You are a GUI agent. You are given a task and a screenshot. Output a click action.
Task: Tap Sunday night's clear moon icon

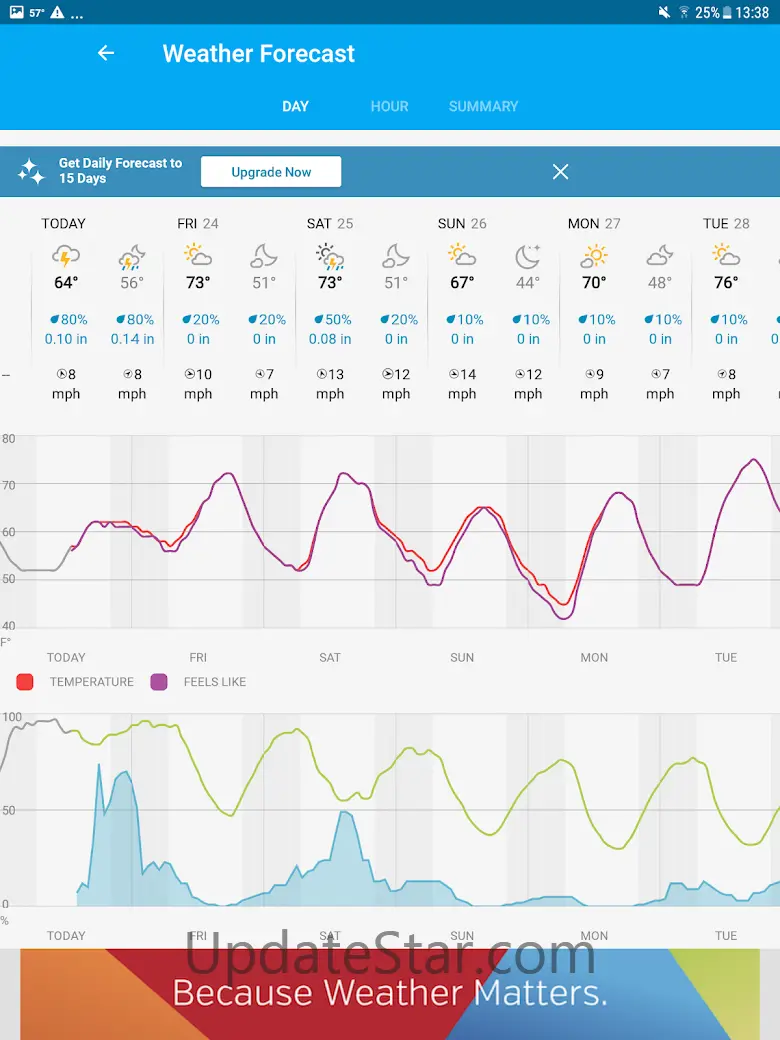528,256
